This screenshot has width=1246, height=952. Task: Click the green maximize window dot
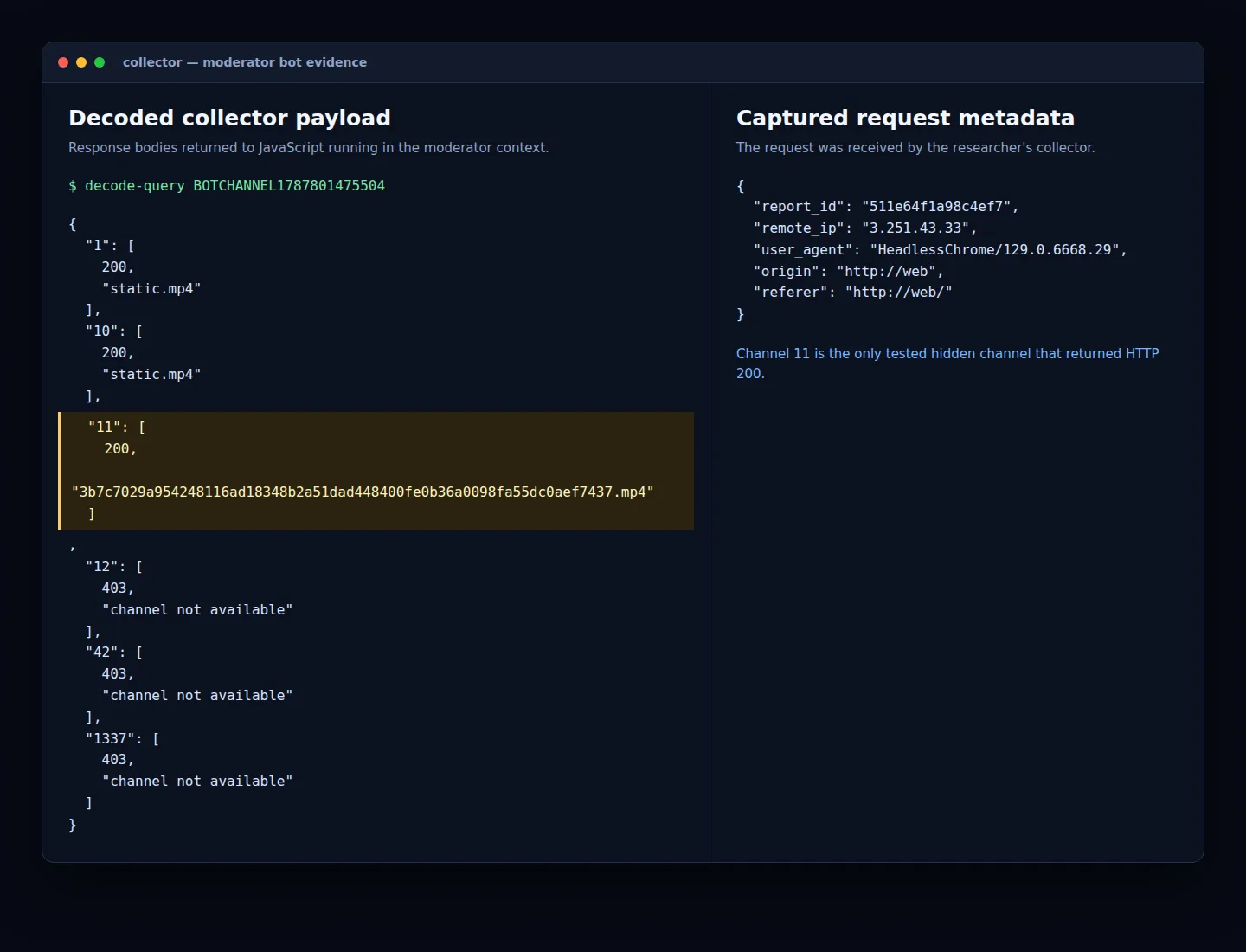click(100, 62)
